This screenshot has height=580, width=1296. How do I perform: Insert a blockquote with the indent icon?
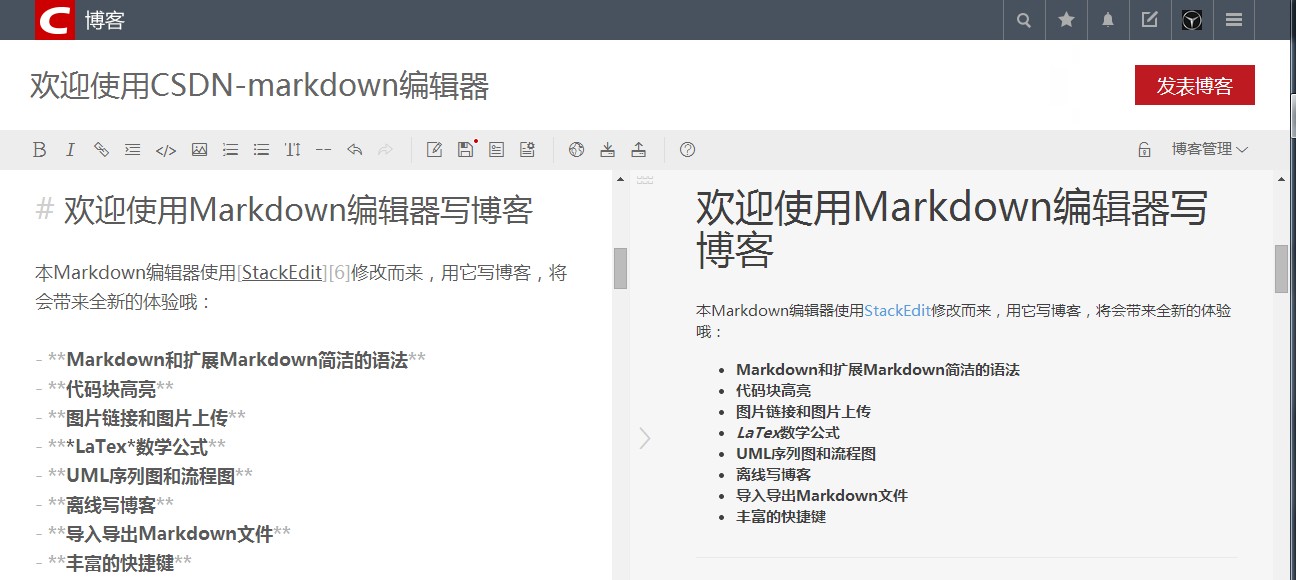pyautogui.click(x=132, y=150)
